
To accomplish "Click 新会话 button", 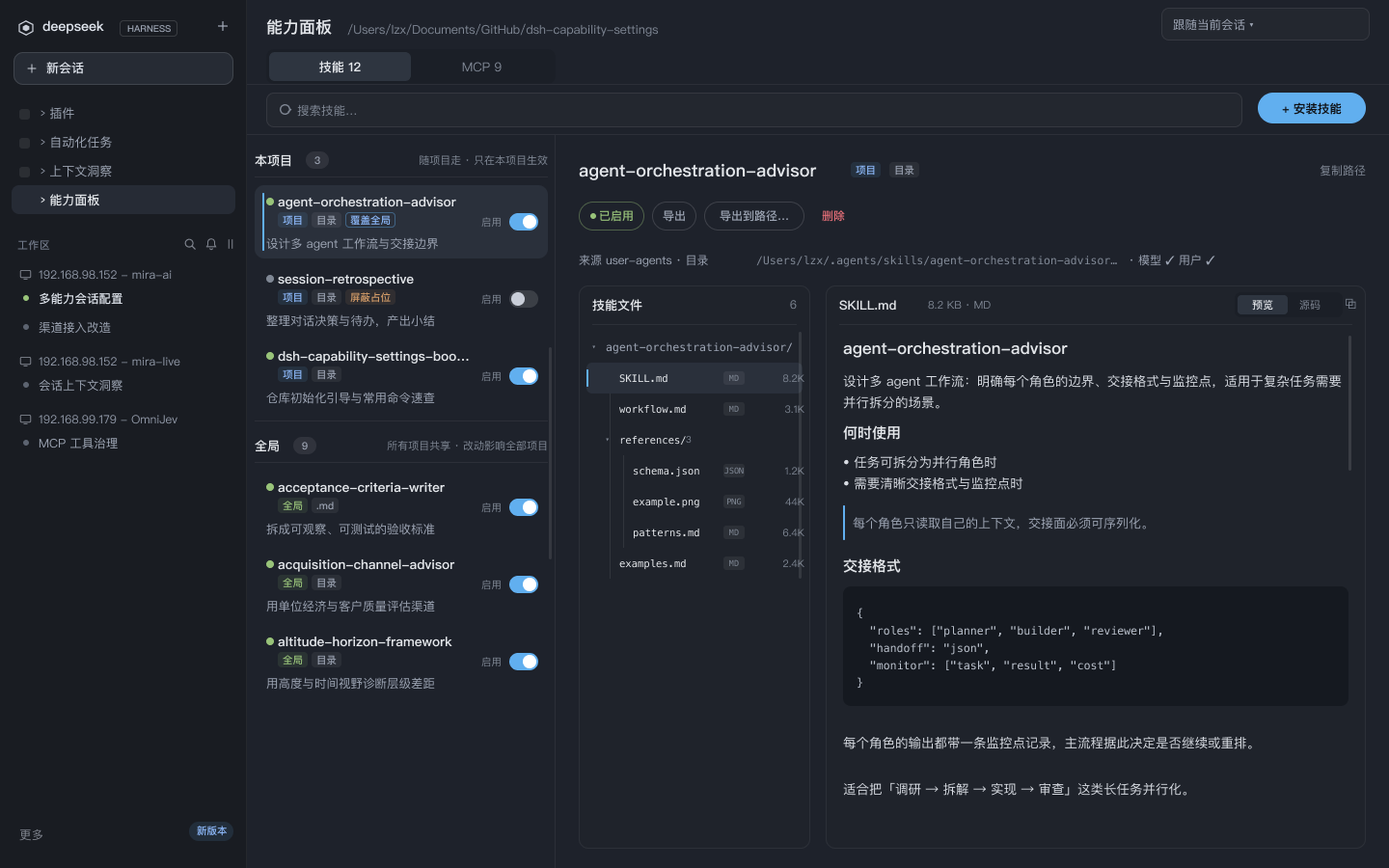I will tap(123, 68).
